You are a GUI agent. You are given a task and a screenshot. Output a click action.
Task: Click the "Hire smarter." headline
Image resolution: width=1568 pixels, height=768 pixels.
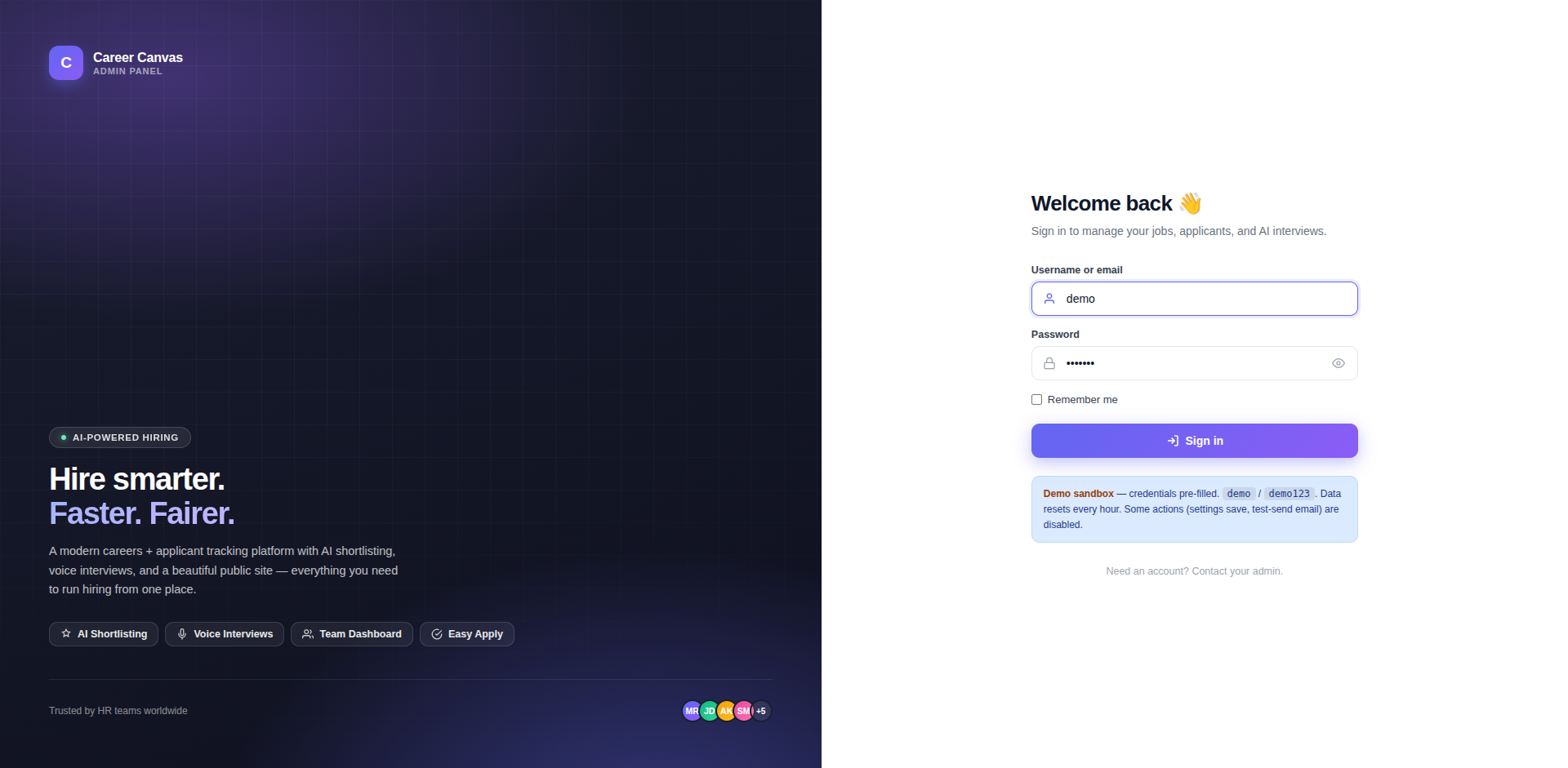(136, 479)
